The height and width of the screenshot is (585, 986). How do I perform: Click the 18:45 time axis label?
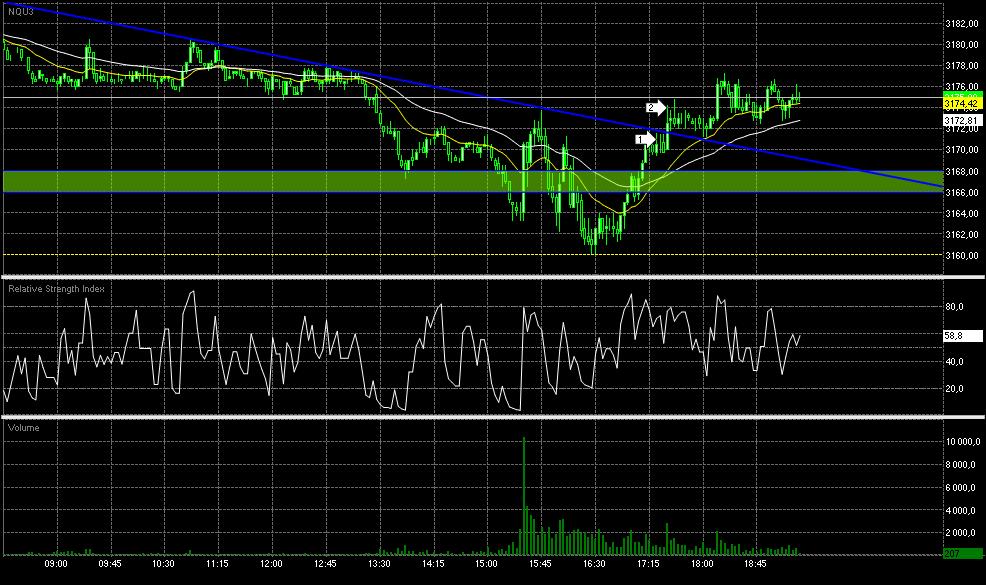point(755,564)
